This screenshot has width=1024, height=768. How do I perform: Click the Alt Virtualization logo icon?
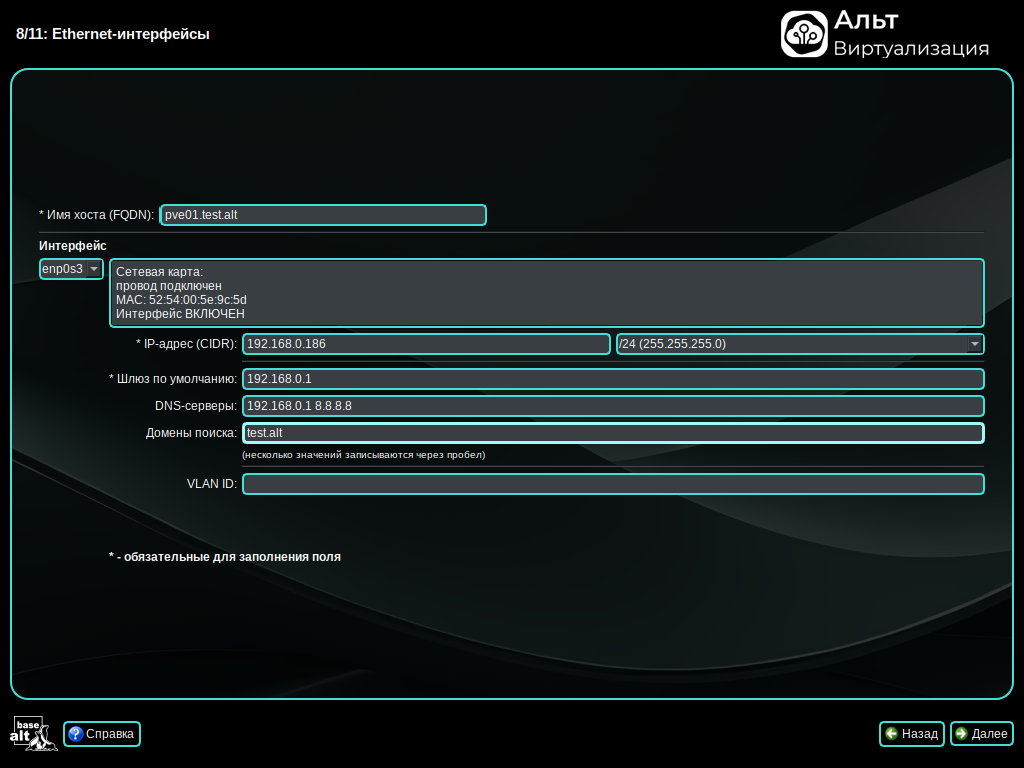[x=805, y=34]
